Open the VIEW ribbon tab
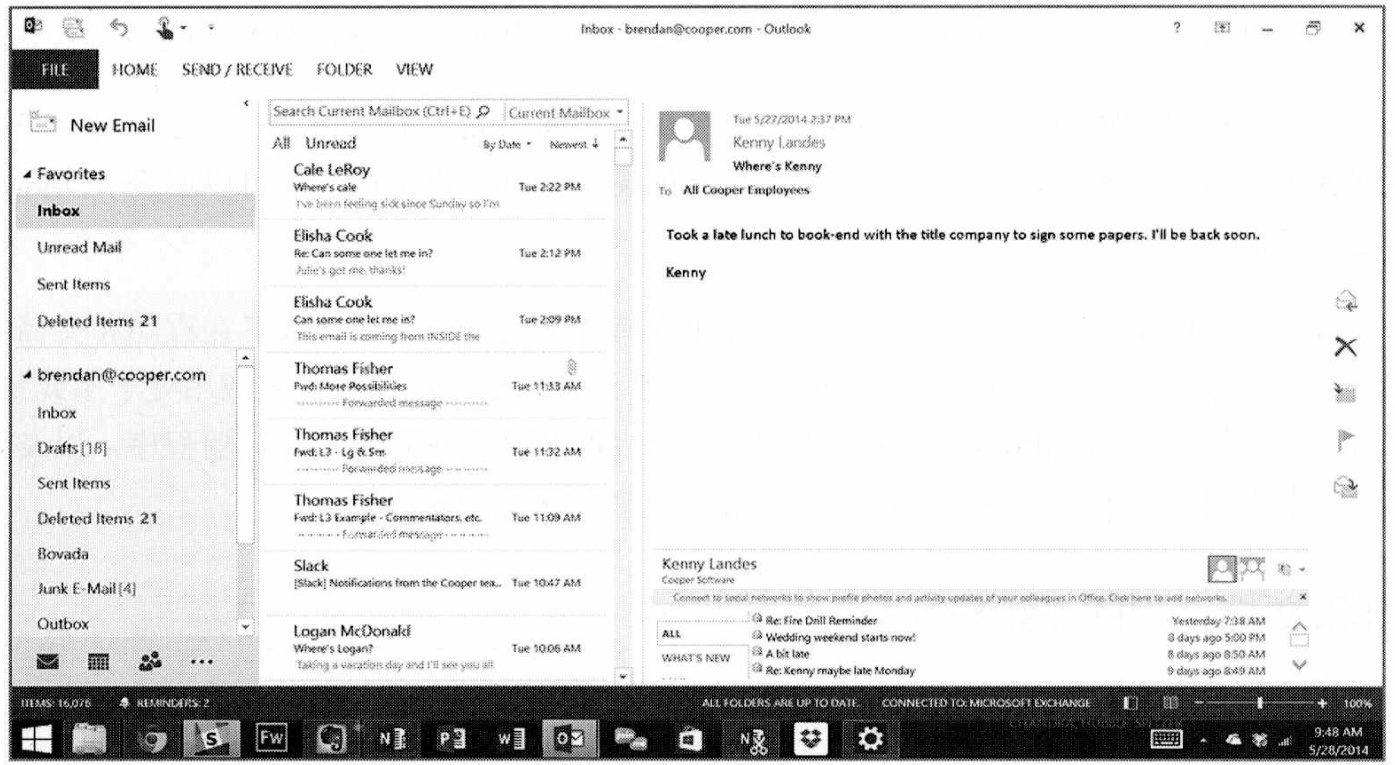This screenshot has width=1395, height=765. 414,70
